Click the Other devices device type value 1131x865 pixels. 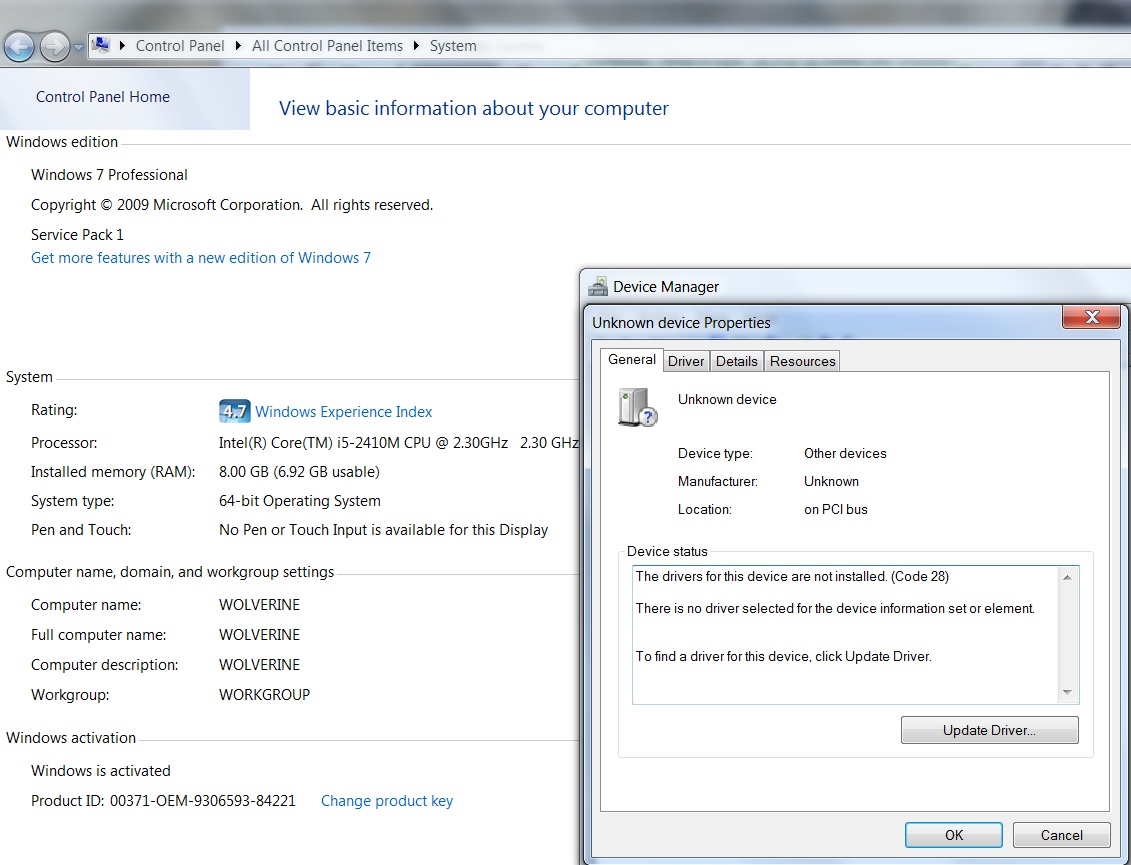pyautogui.click(x=845, y=453)
